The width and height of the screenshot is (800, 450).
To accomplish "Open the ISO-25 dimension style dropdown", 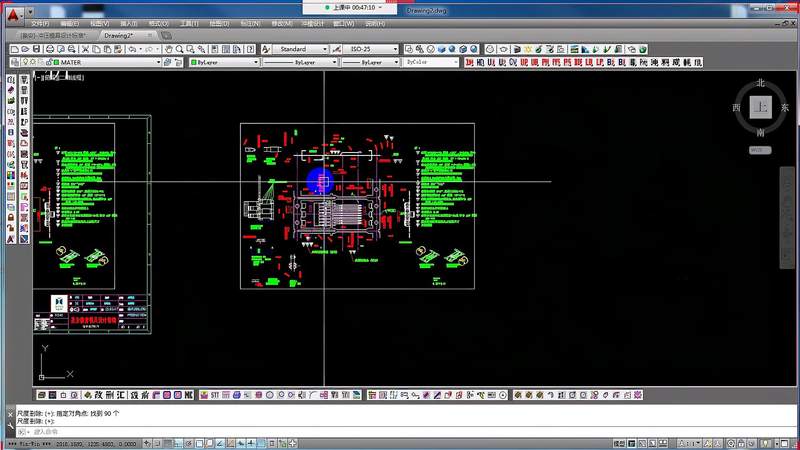I will [x=370, y=49].
